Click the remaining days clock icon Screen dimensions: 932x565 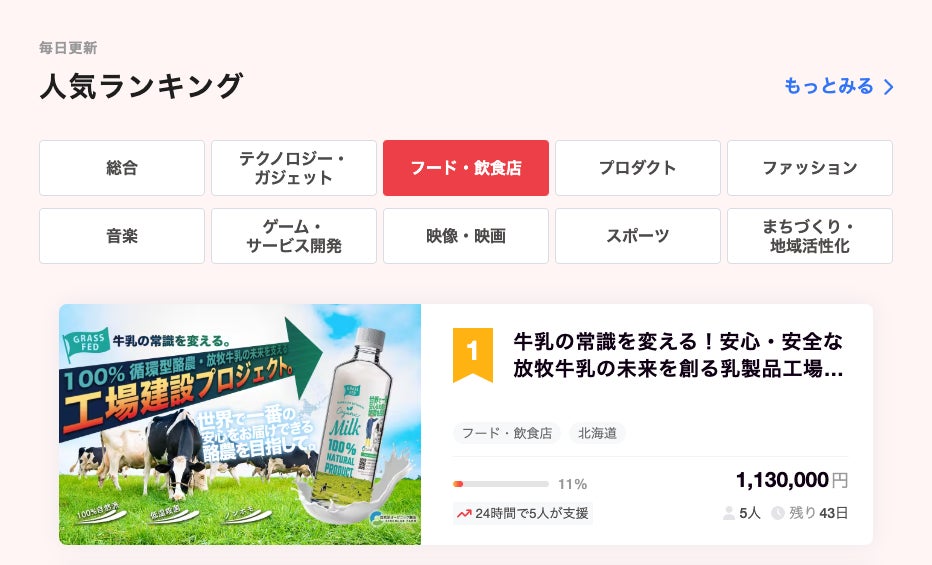[x=777, y=513]
